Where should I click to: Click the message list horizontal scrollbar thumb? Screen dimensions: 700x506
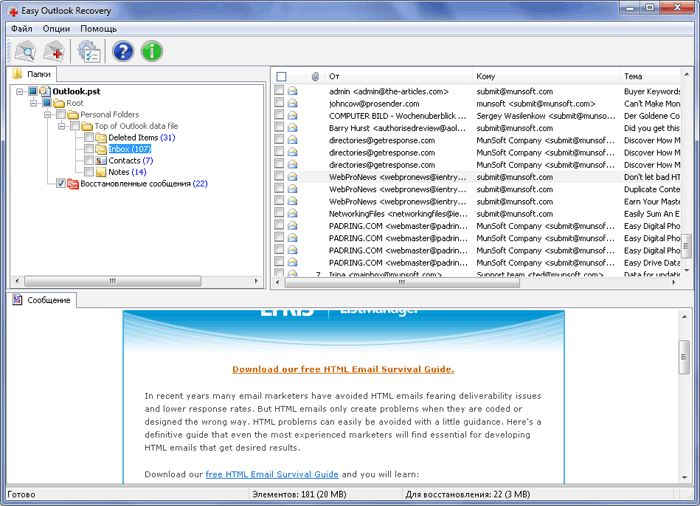coord(402,283)
